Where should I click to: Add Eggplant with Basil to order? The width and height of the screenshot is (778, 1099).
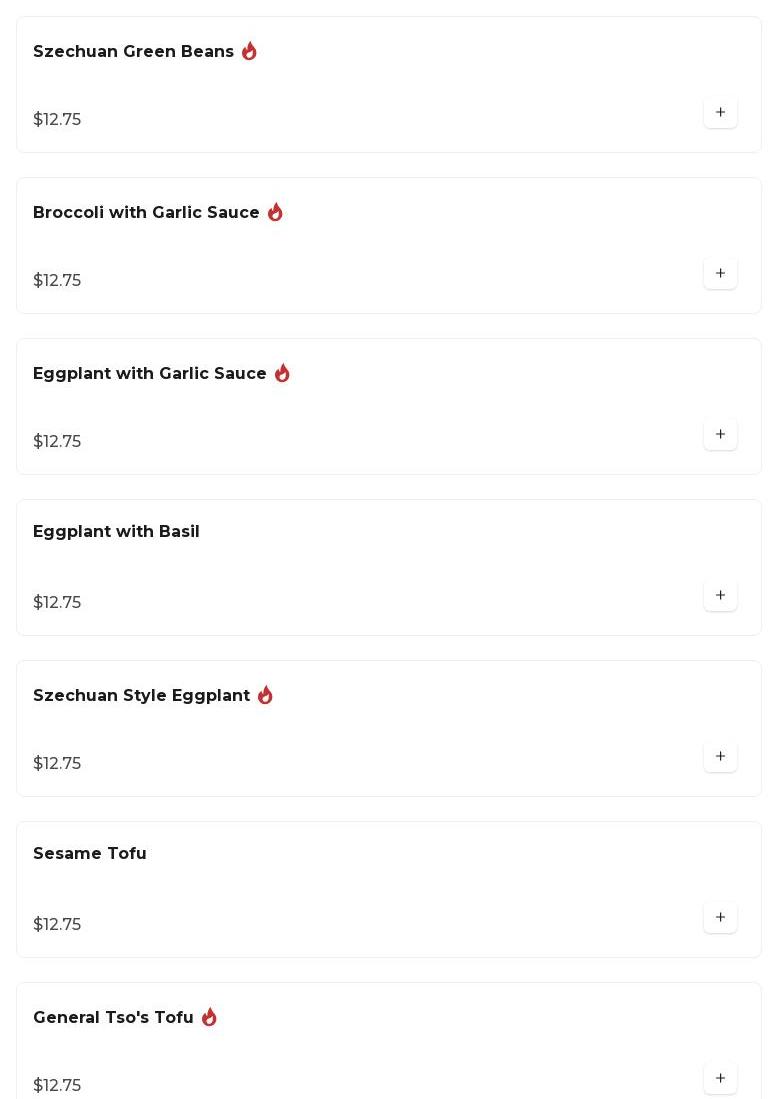720,596
